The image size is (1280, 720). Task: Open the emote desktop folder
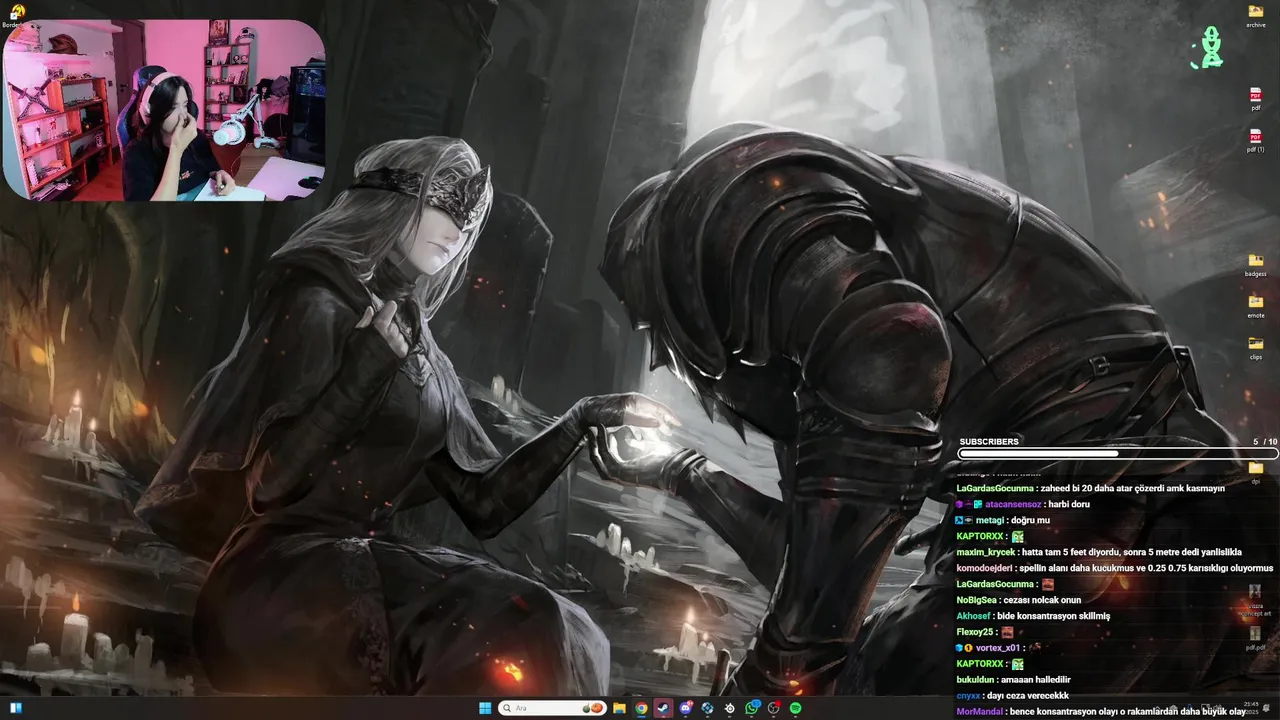coord(1255,306)
